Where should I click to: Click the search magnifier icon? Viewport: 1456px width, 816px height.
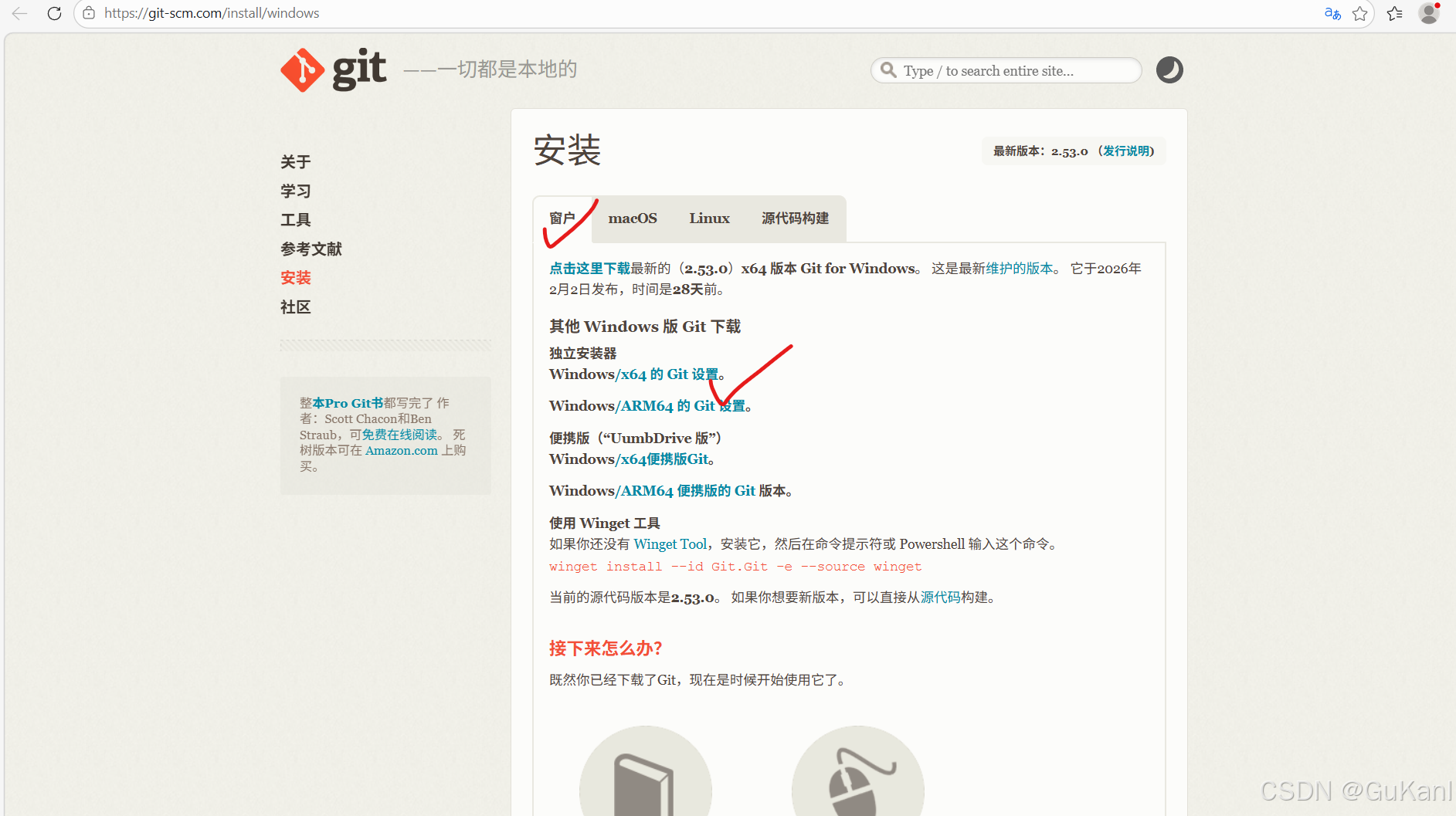tap(889, 70)
